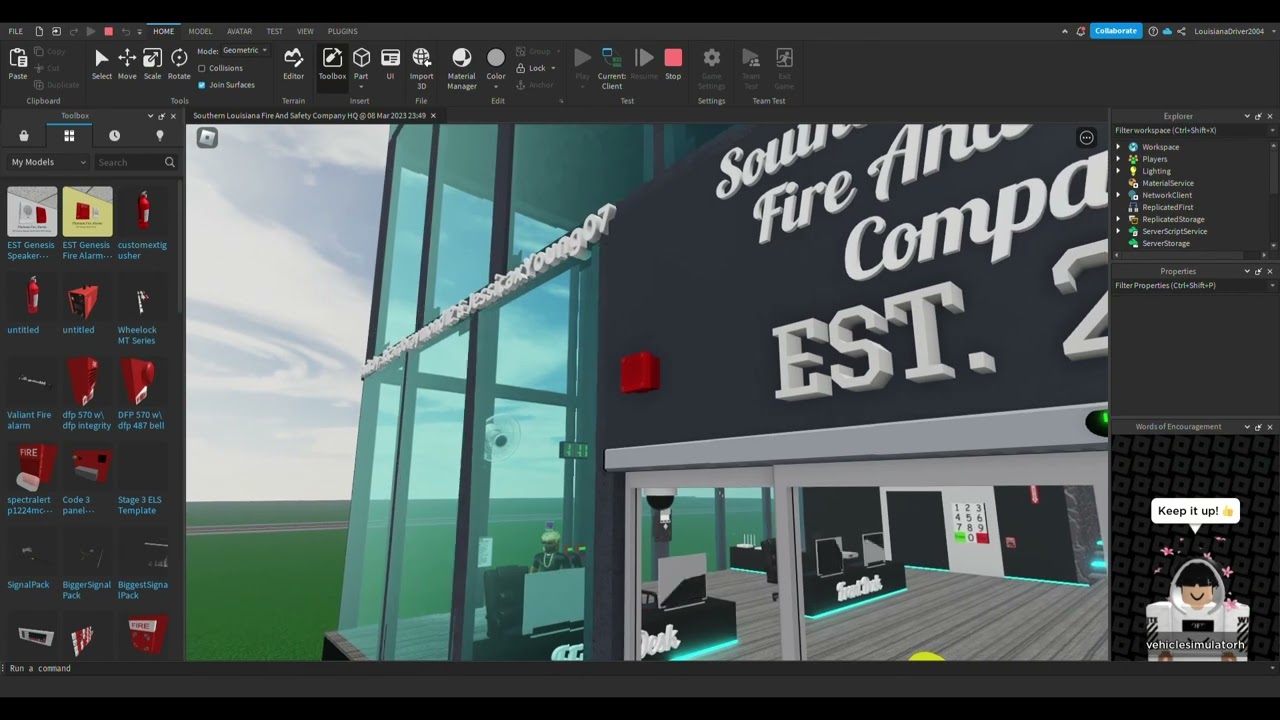
Task: Expand the Workspace tree node
Action: [1119, 147]
